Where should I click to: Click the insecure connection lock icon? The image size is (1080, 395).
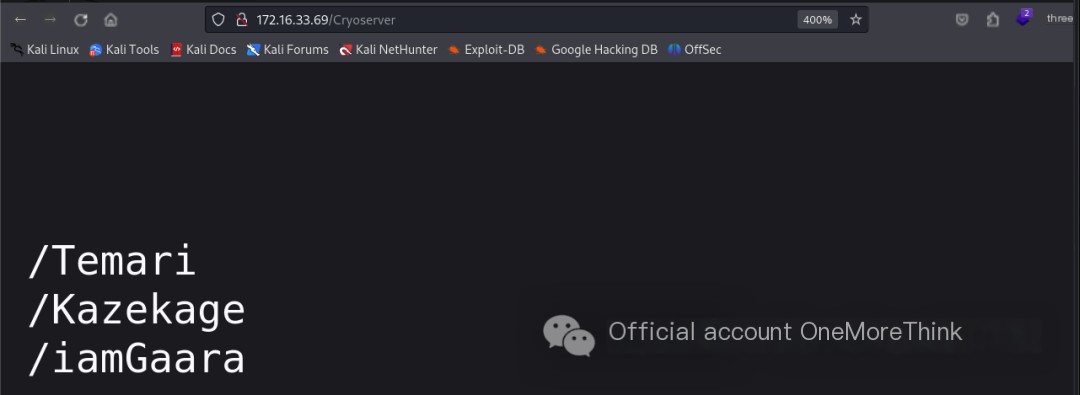[x=242, y=19]
